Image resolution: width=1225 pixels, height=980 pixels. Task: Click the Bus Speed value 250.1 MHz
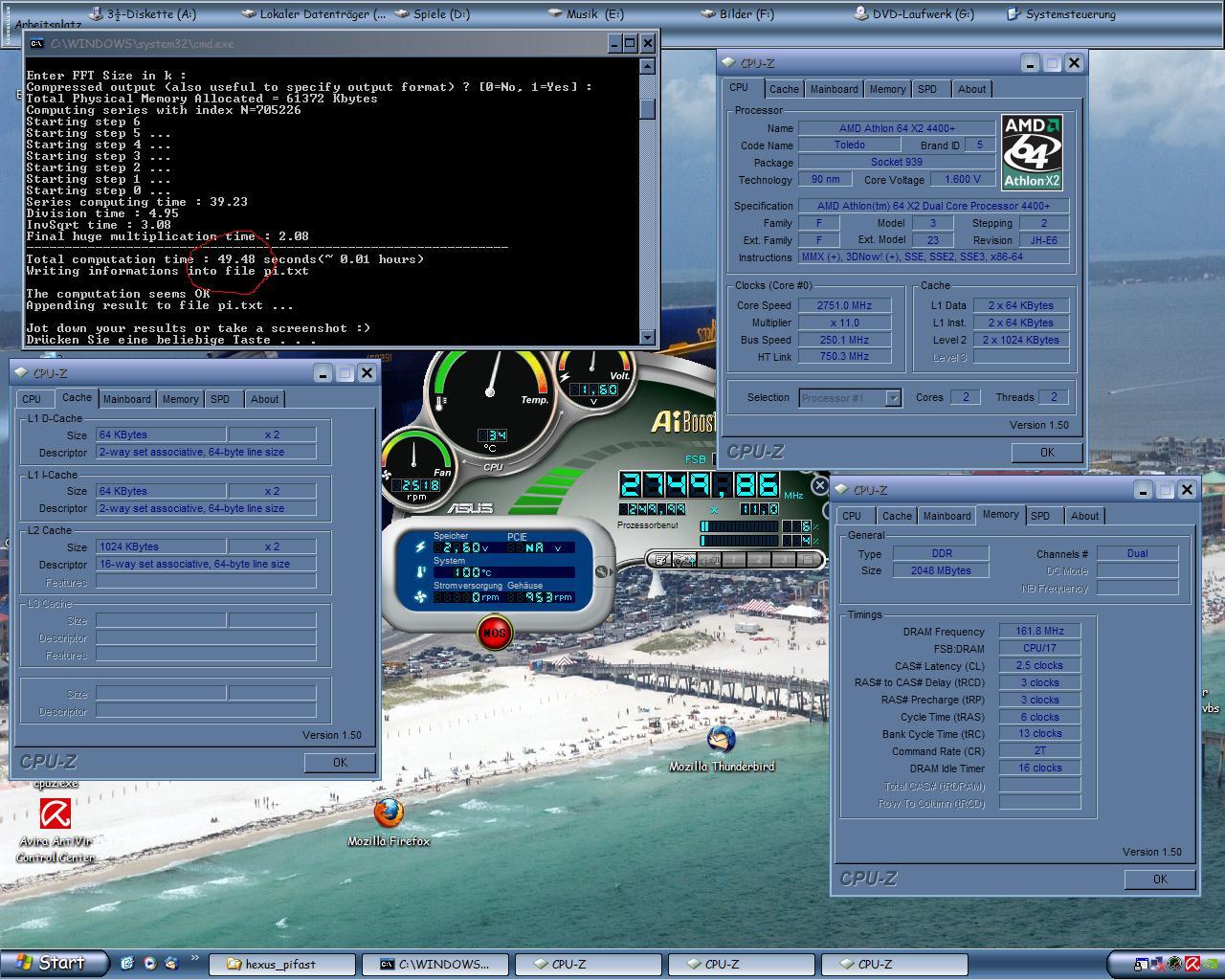click(844, 340)
